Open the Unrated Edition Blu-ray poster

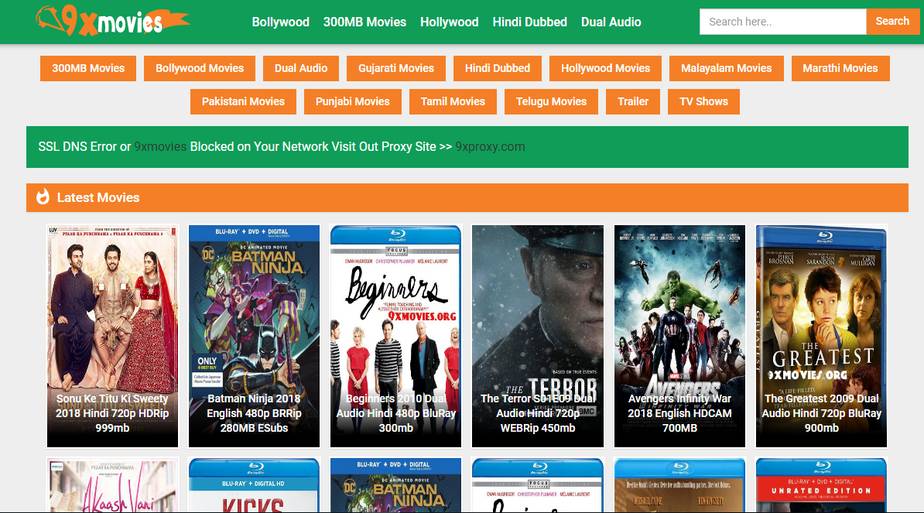pos(821,485)
